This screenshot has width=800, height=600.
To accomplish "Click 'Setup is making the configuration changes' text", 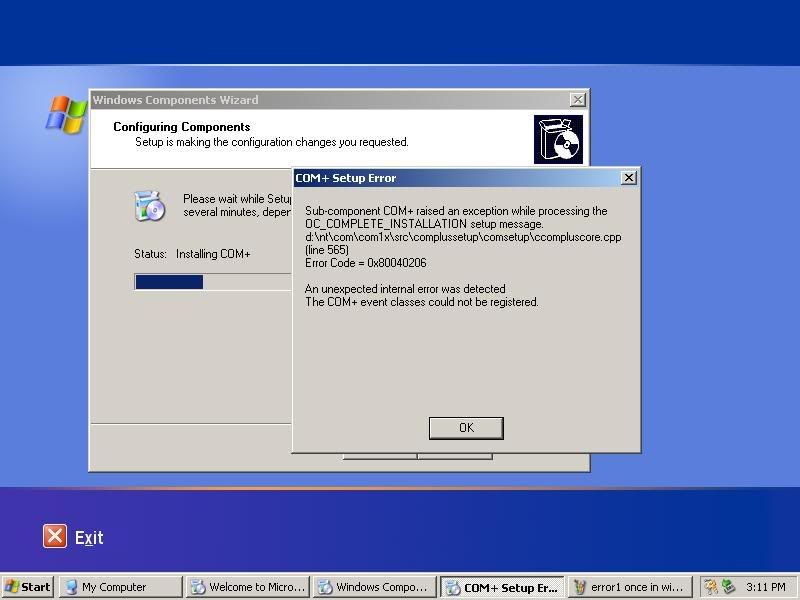I will [271, 142].
